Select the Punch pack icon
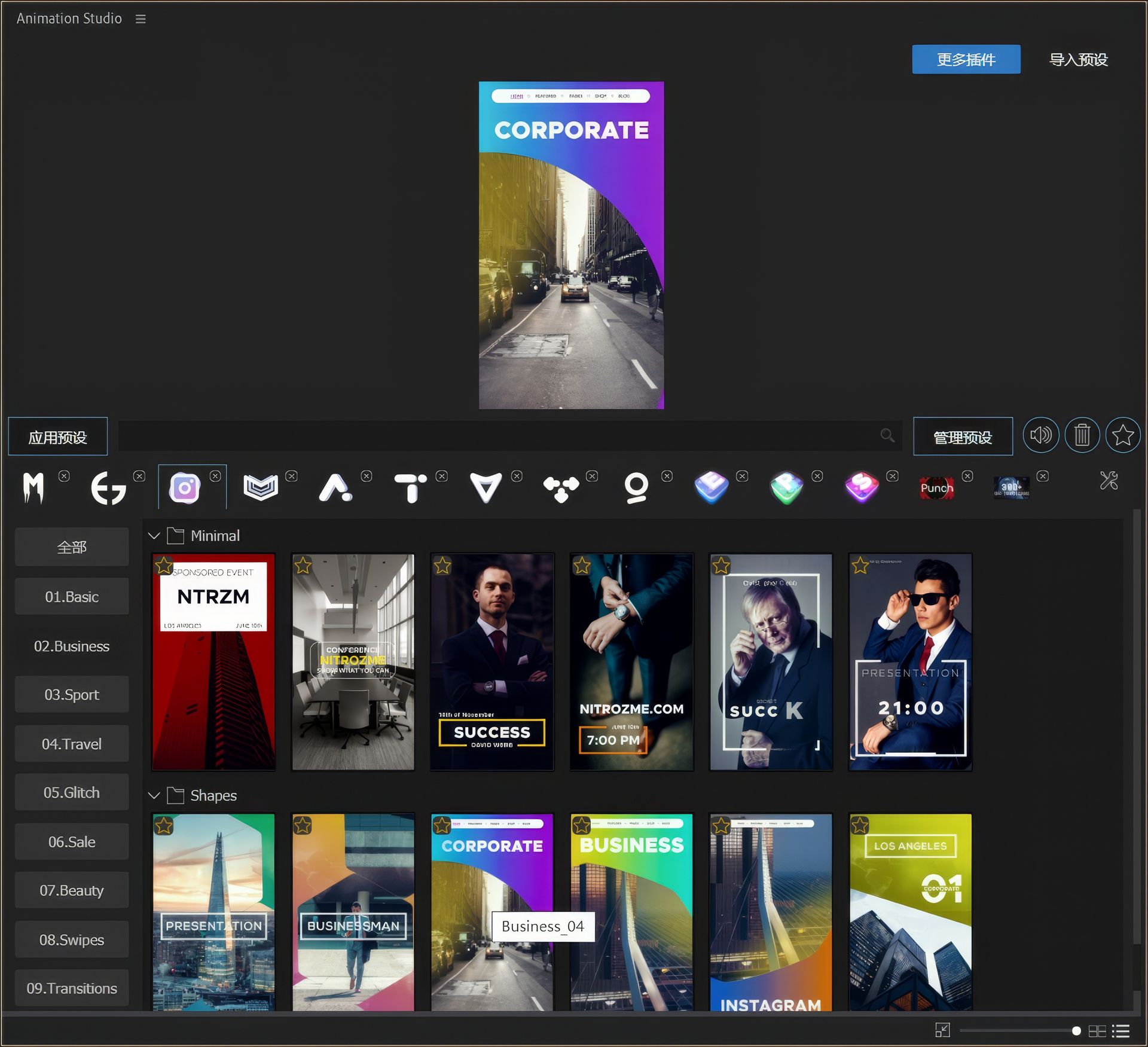This screenshot has width=1148, height=1047. click(x=937, y=488)
